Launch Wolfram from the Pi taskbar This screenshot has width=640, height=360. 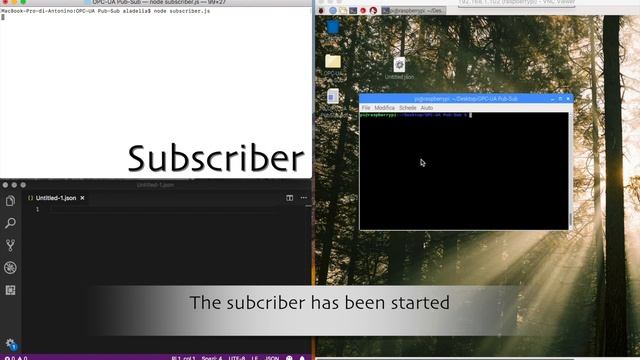tap(373, 10)
